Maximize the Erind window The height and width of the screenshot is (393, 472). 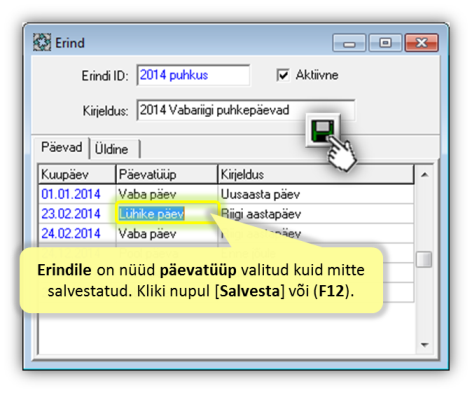coord(385,43)
